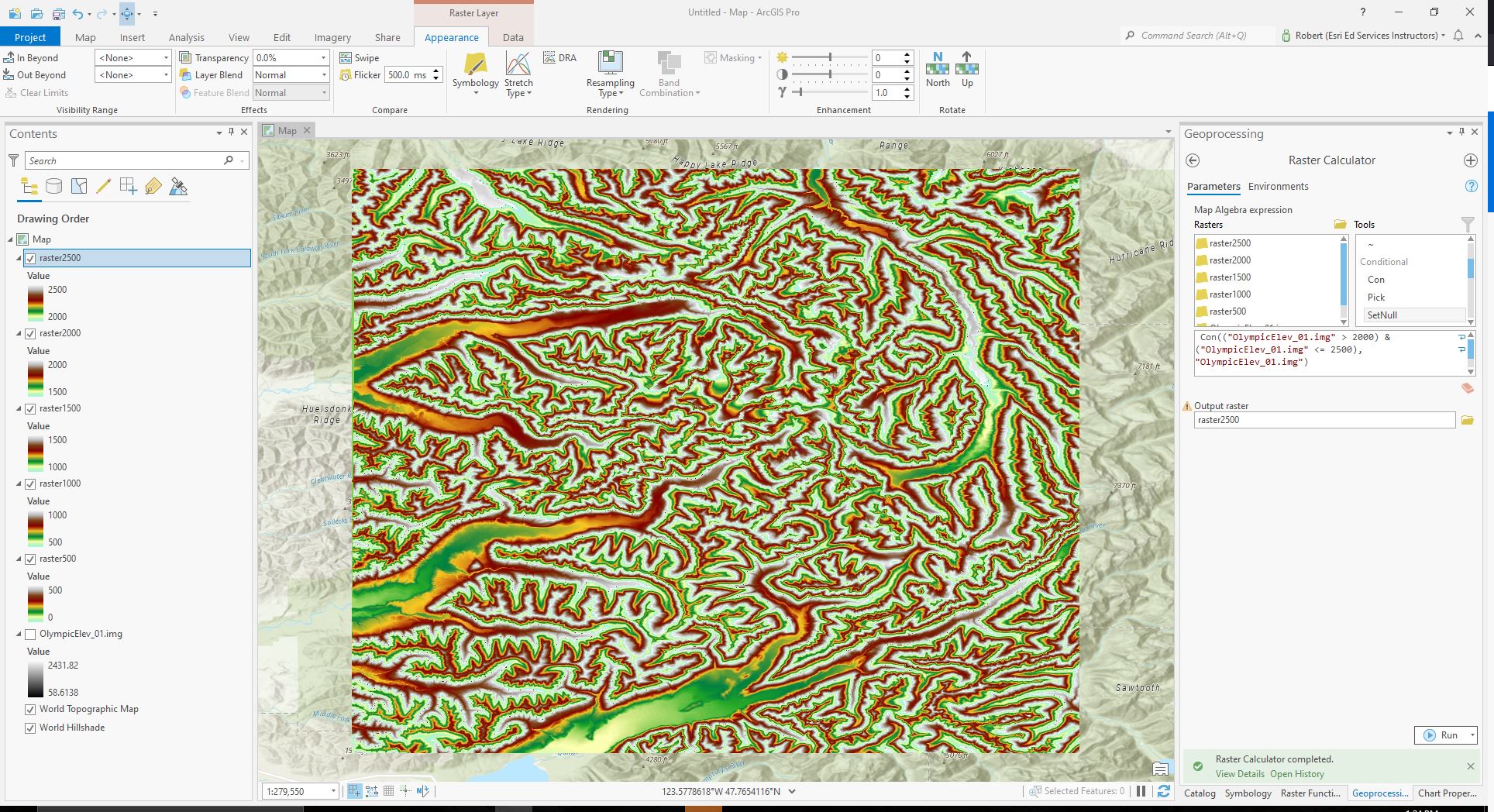Activate the DRA rendering option
The height and width of the screenshot is (812, 1494).
point(559,57)
